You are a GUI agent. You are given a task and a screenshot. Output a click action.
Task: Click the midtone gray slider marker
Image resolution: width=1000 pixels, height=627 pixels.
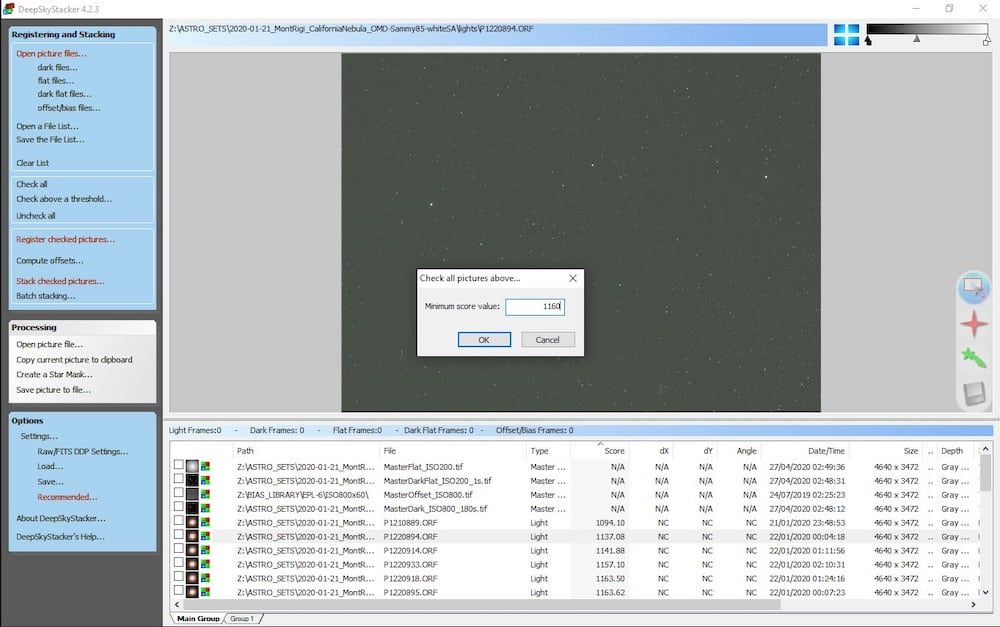tap(916, 39)
